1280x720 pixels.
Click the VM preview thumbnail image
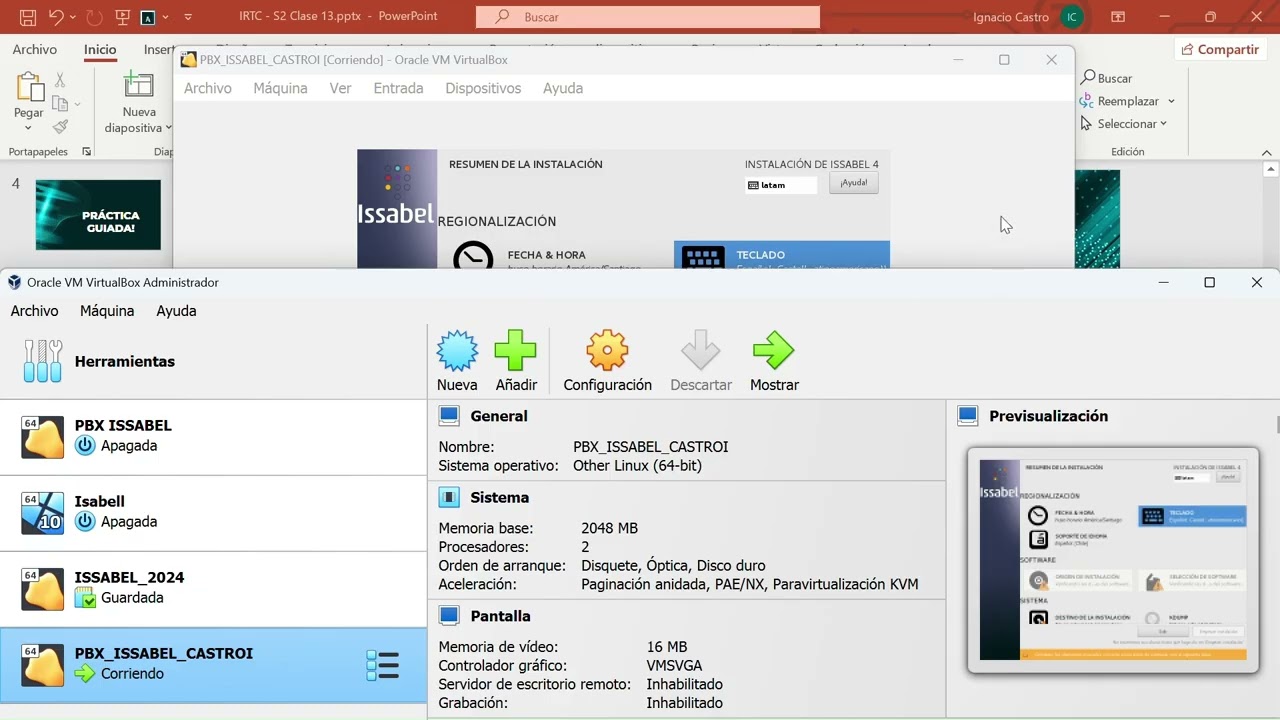click(x=1113, y=560)
